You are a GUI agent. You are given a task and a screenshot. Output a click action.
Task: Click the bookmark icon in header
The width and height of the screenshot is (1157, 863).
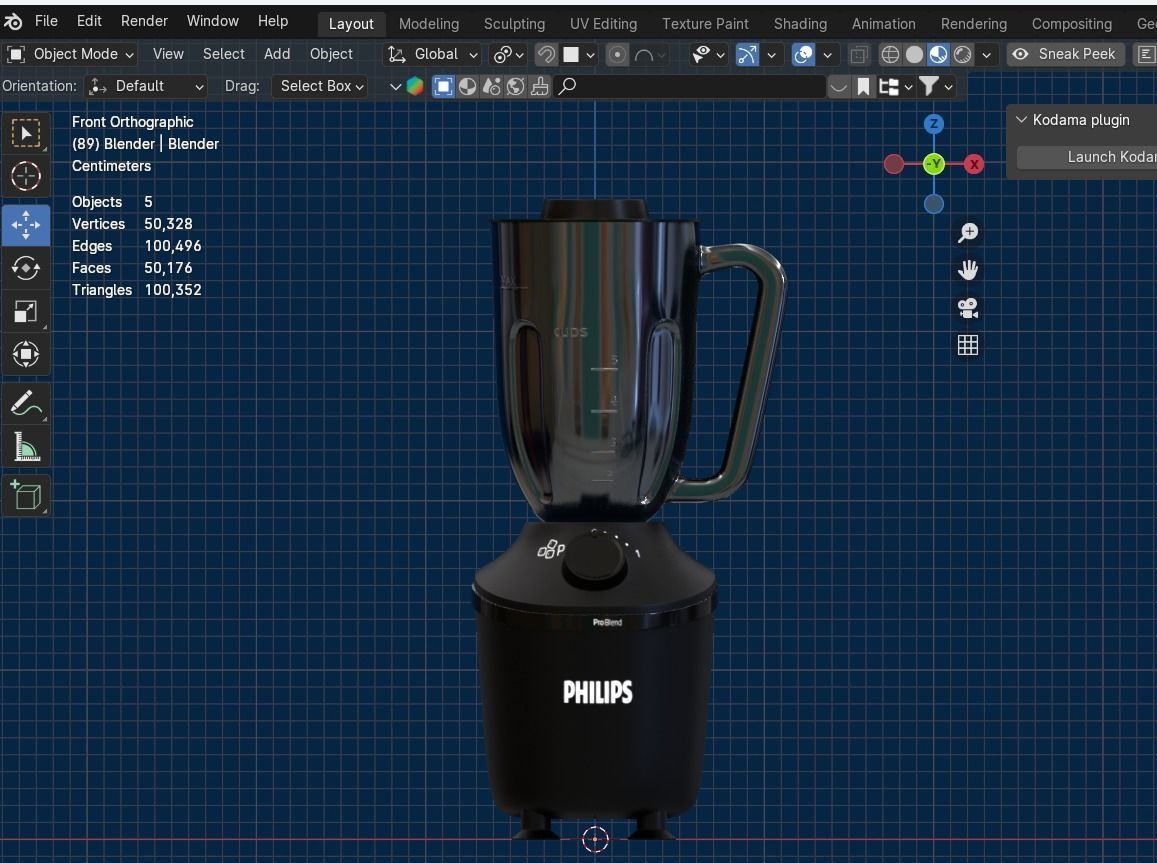tap(863, 87)
